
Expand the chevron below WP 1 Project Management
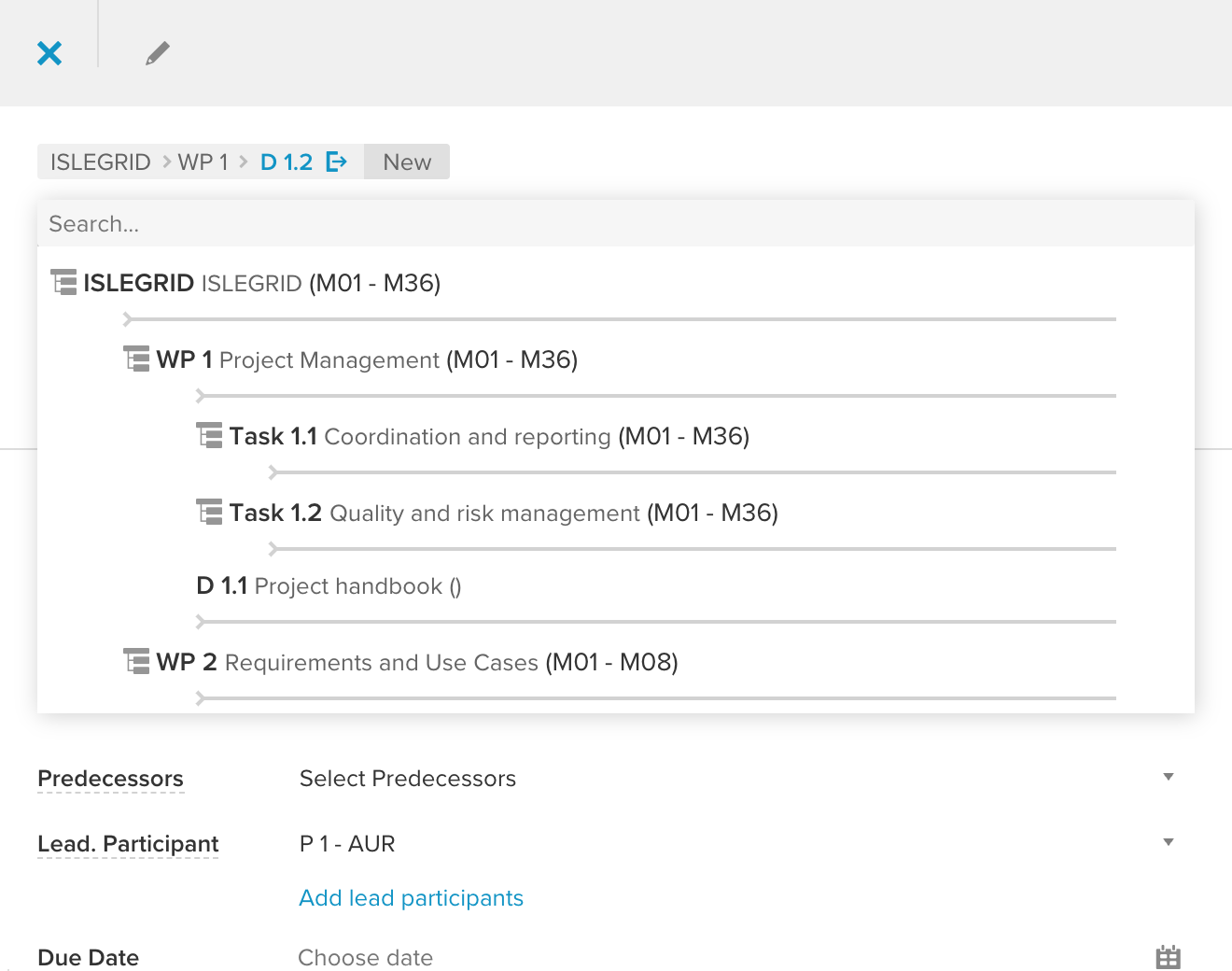click(201, 396)
